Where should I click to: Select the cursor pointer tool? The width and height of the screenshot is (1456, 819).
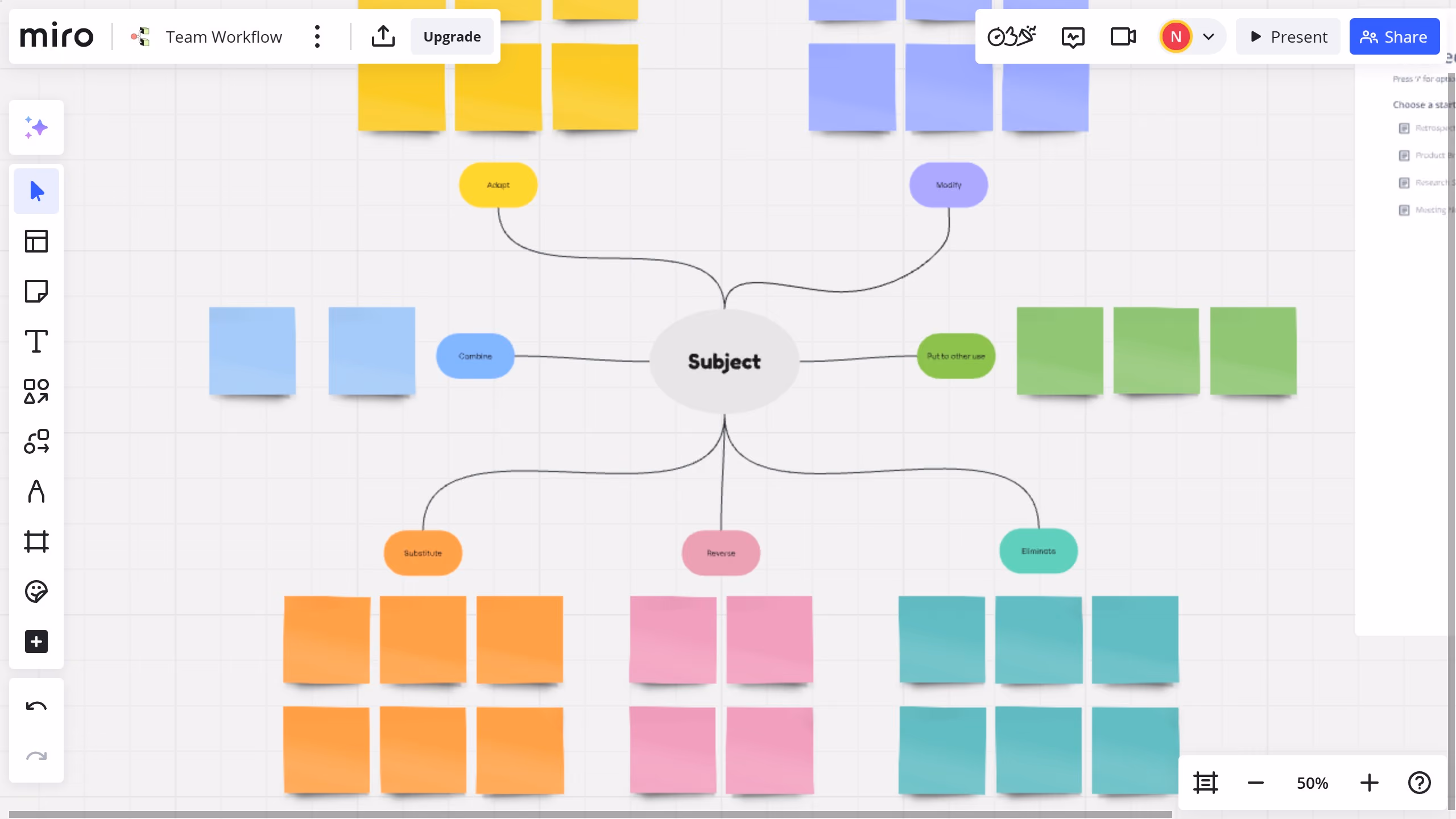point(36,191)
